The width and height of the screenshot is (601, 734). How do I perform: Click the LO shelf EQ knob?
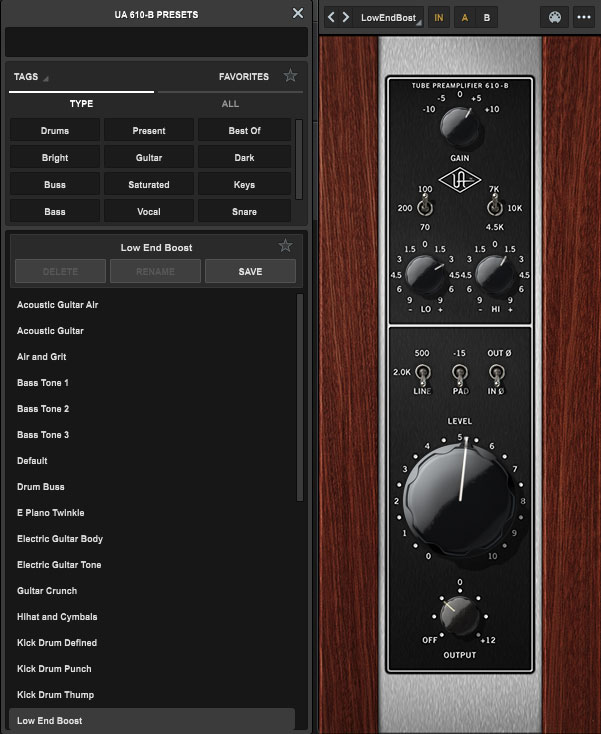(425, 275)
